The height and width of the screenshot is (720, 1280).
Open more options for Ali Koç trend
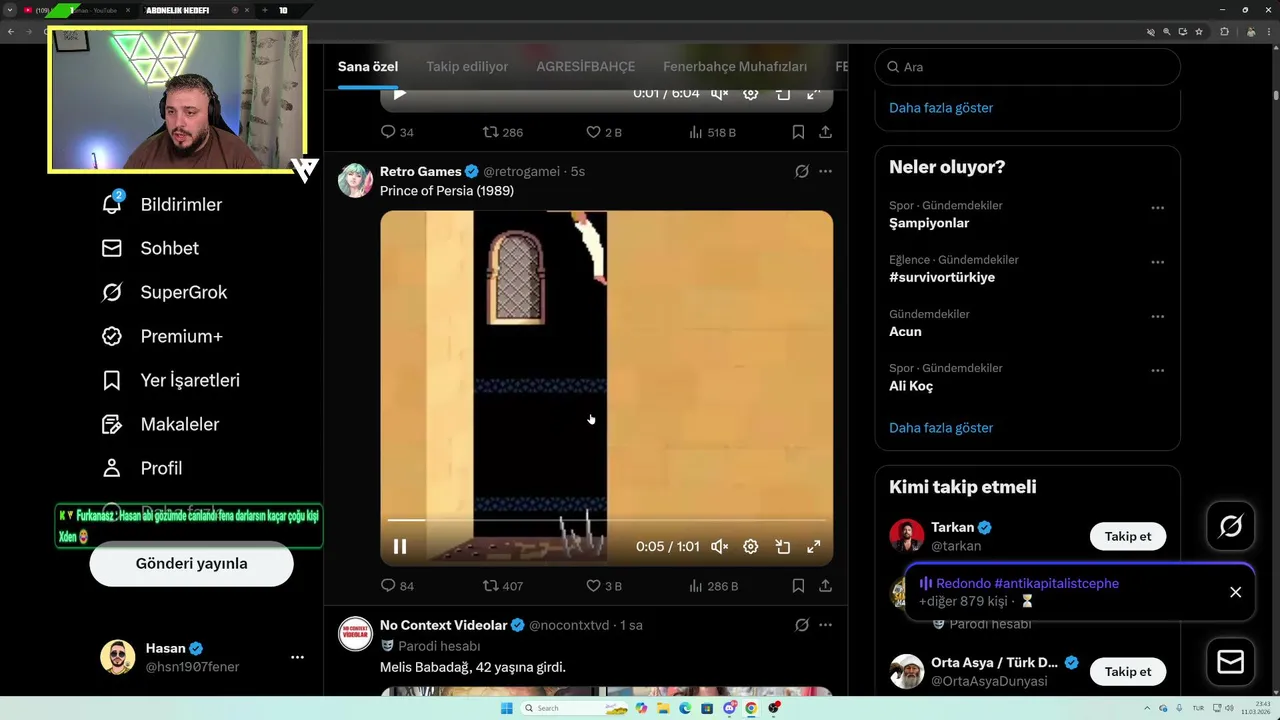pos(1157,370)
